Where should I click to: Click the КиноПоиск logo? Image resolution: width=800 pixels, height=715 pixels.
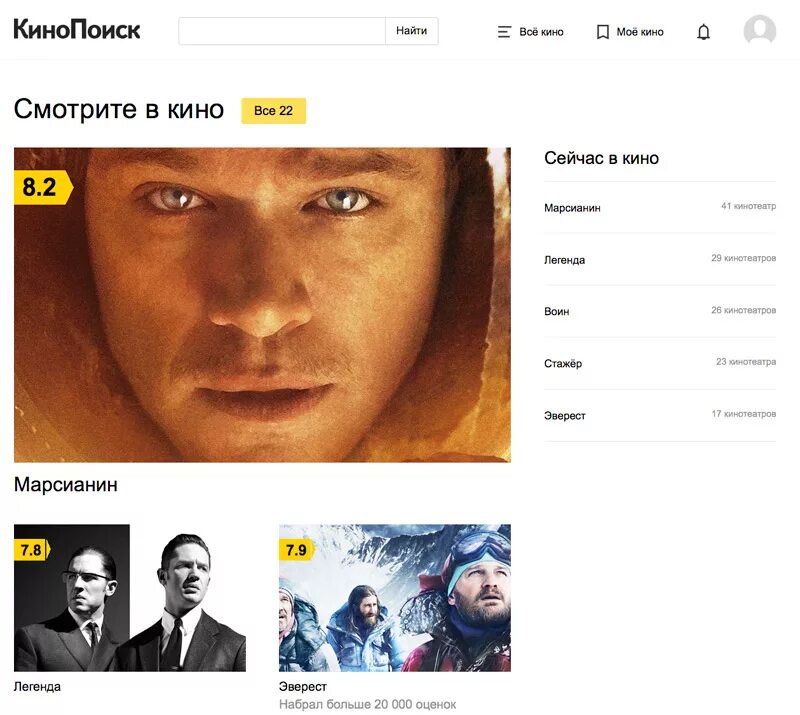pos(77,30)
